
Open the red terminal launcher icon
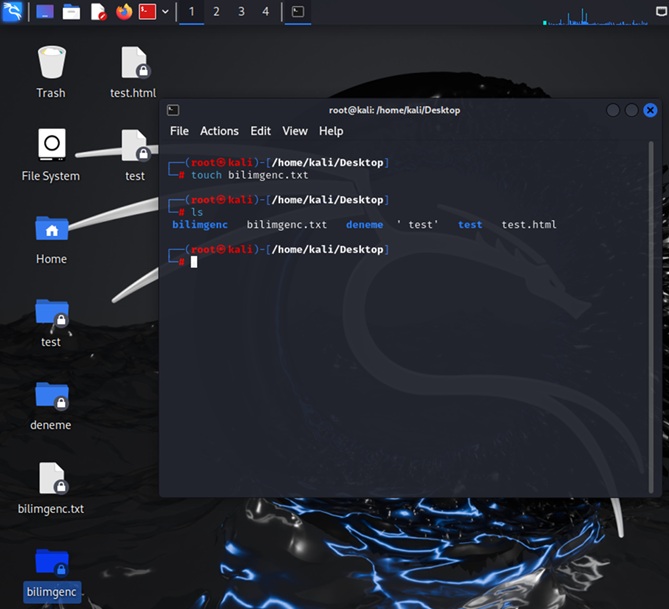pyautogui.click(x=147, y=12)
